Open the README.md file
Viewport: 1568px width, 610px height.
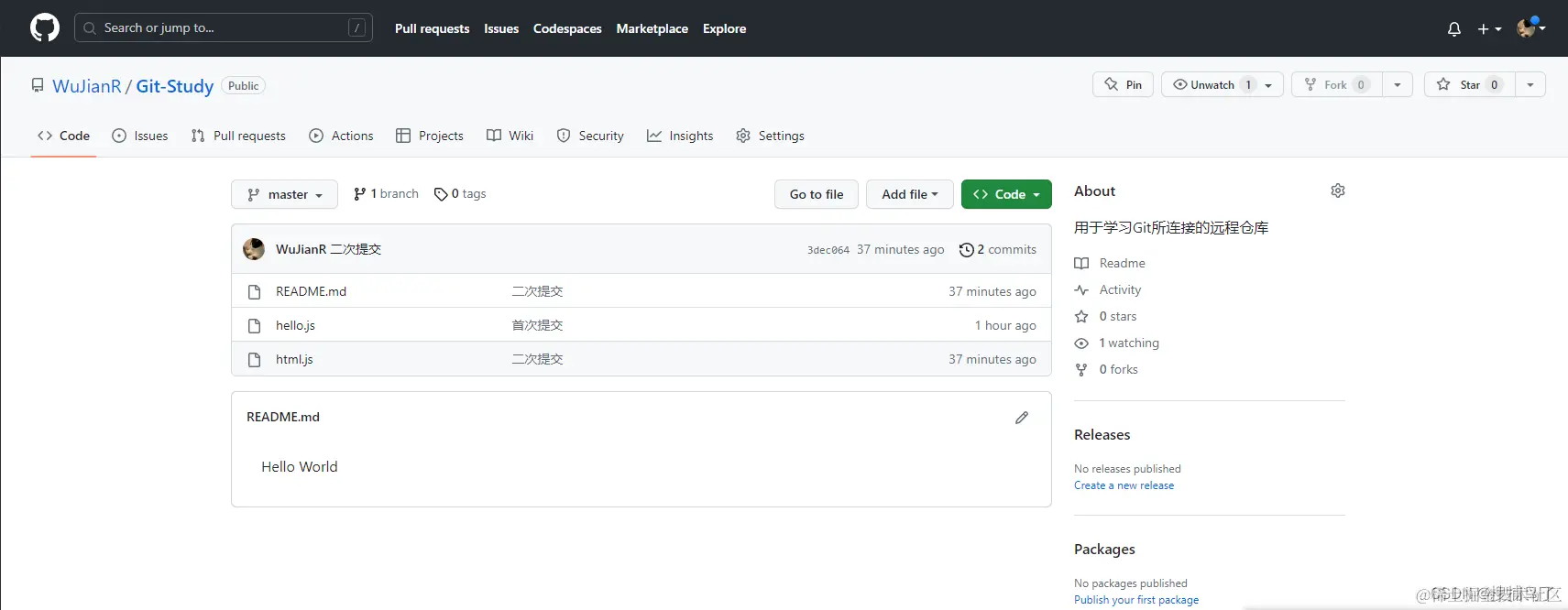(311, 291)
